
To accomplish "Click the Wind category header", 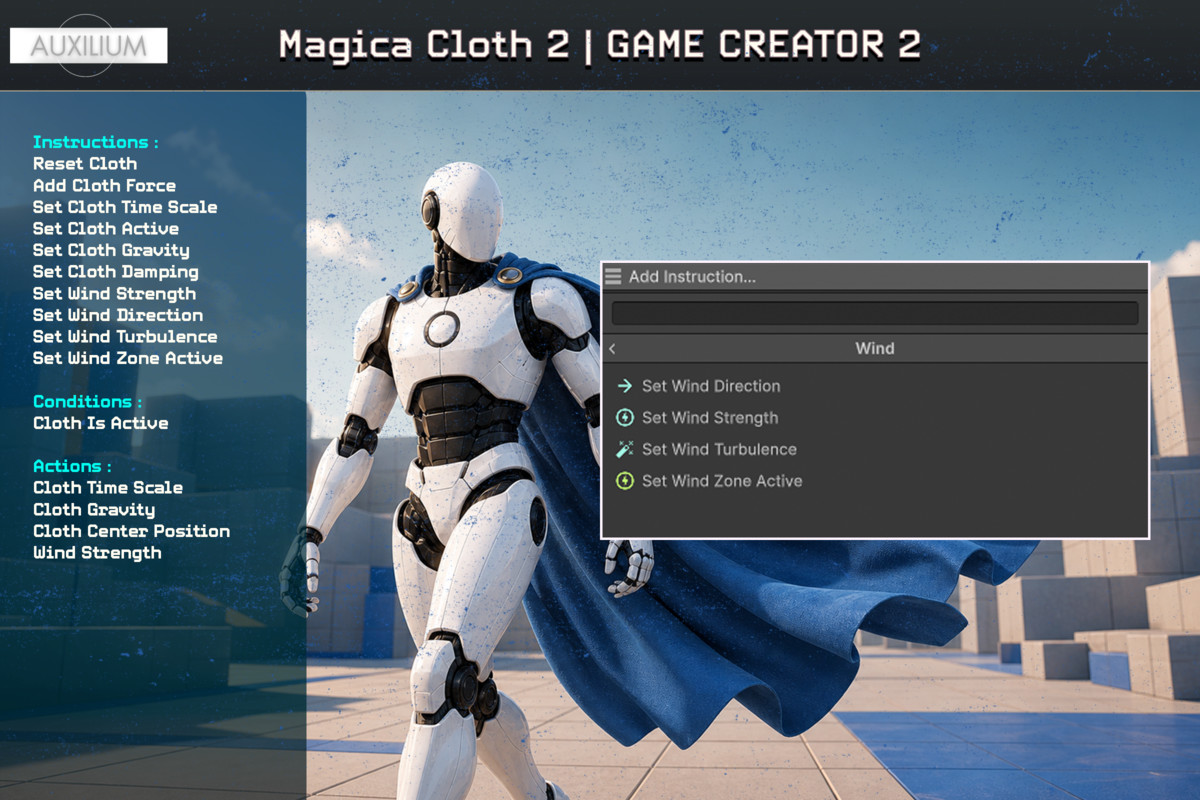I will click(875, 349).
